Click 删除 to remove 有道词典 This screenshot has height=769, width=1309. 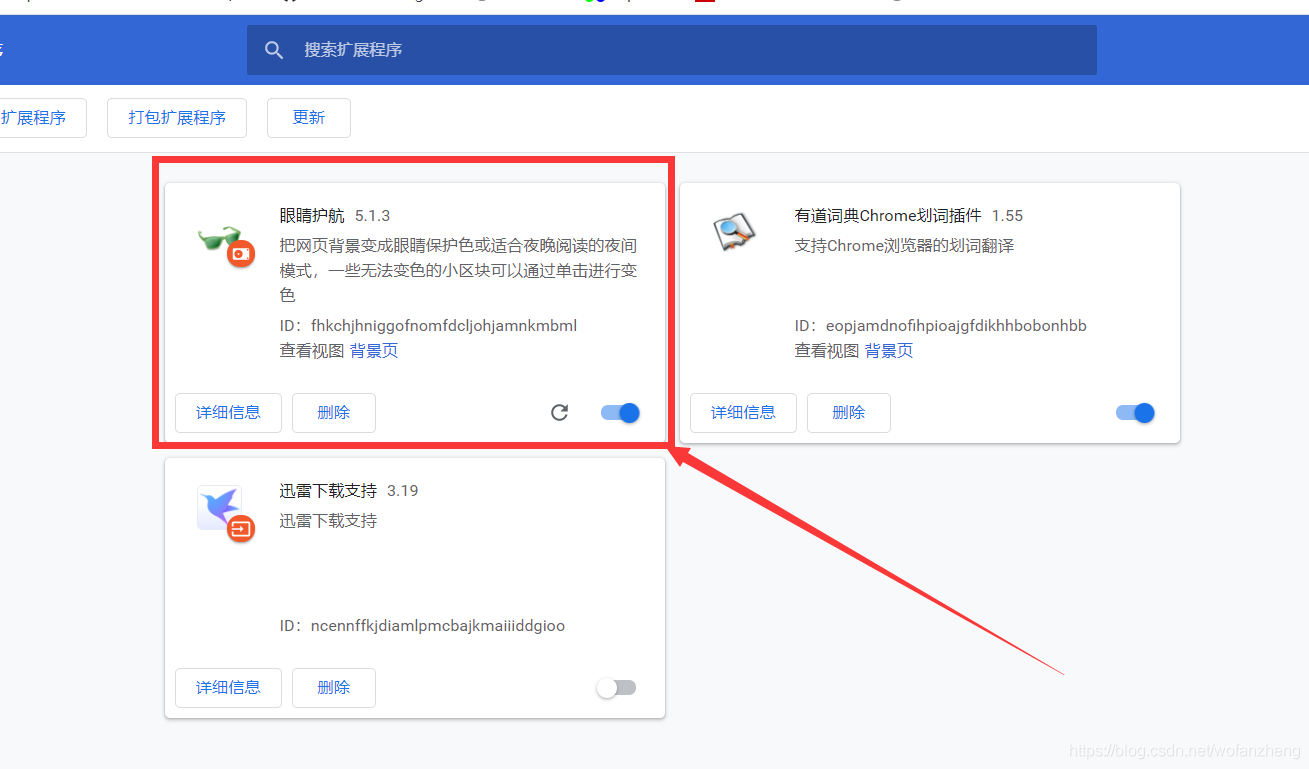click(848, 412)
